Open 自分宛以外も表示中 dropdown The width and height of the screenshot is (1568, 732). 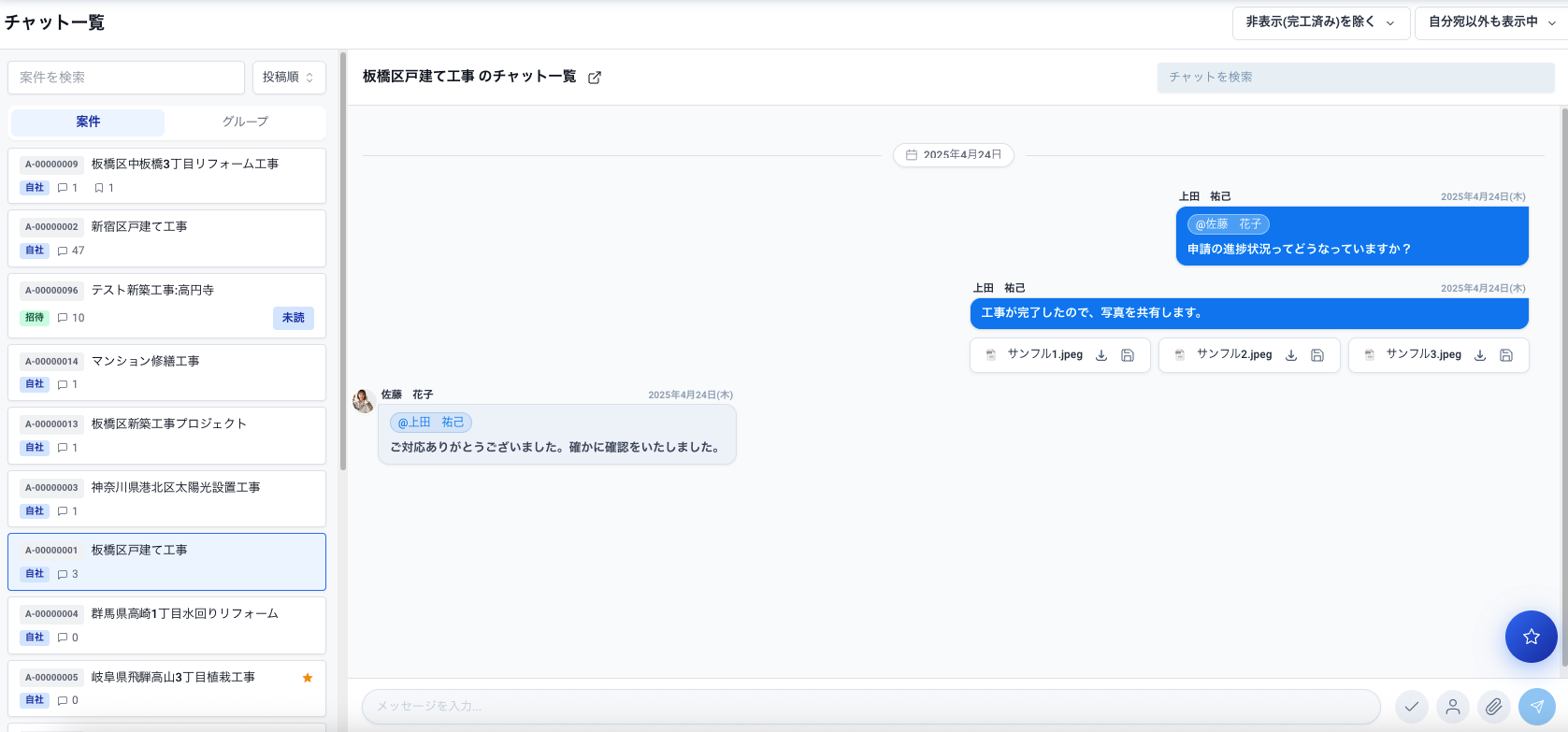(x=1491, y=22)
